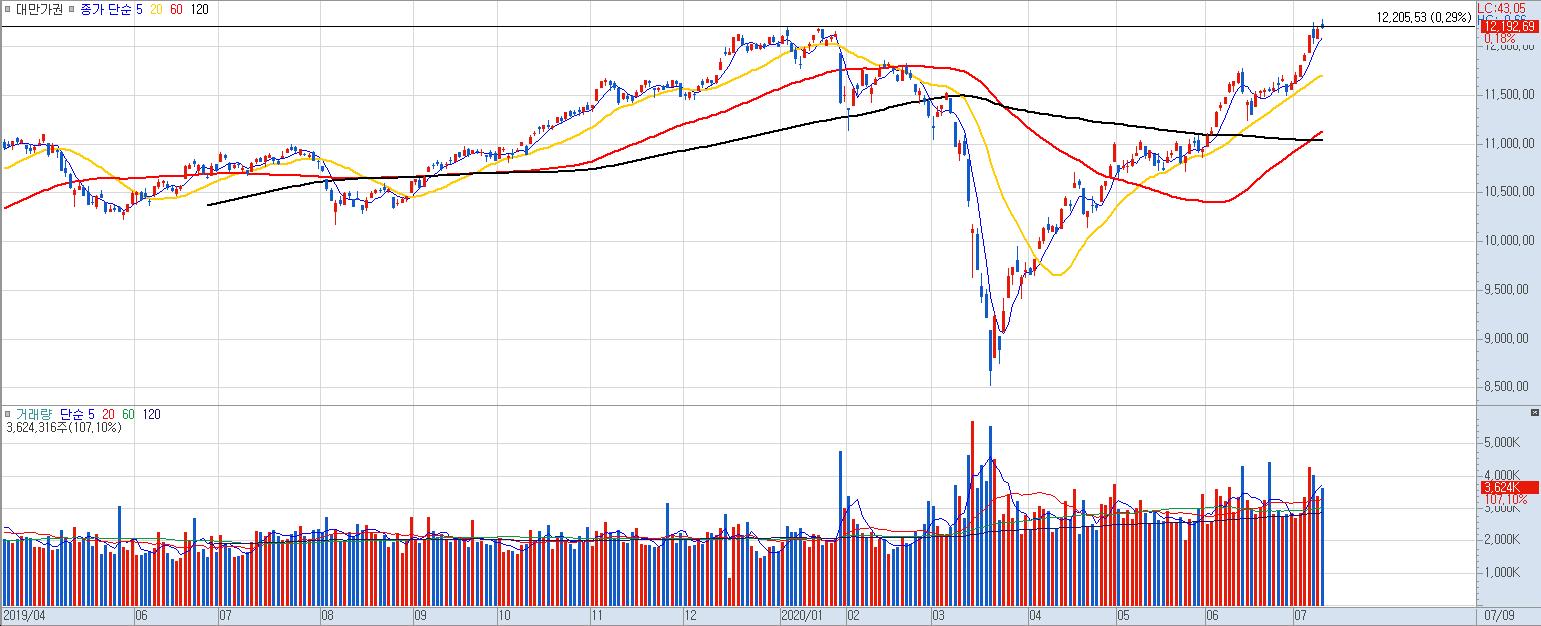Click the 08 month marker on date axis
Viewport: 1541px width, 626px height.
(328, 616)
